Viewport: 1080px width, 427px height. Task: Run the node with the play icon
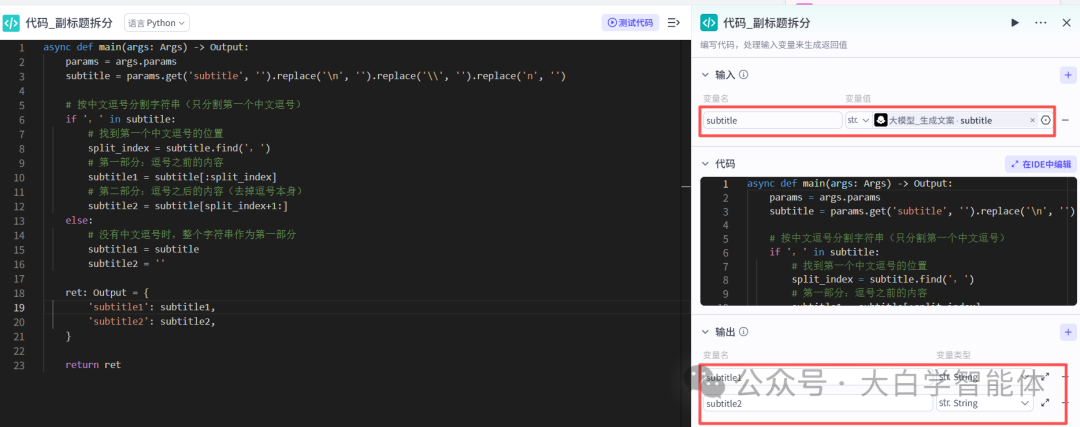tap(1015, 23)
